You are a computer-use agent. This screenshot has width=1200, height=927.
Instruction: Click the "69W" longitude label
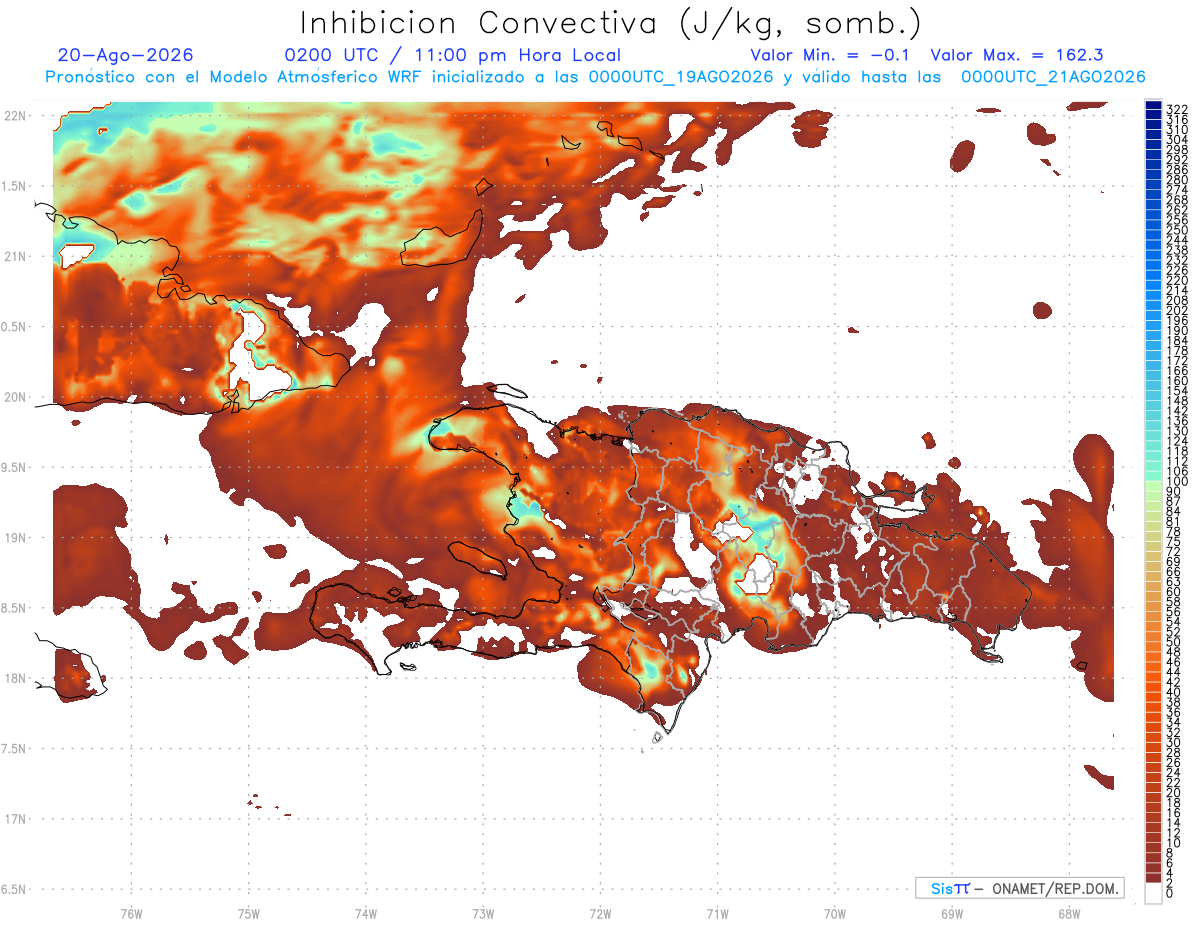(x=951, y=913)
